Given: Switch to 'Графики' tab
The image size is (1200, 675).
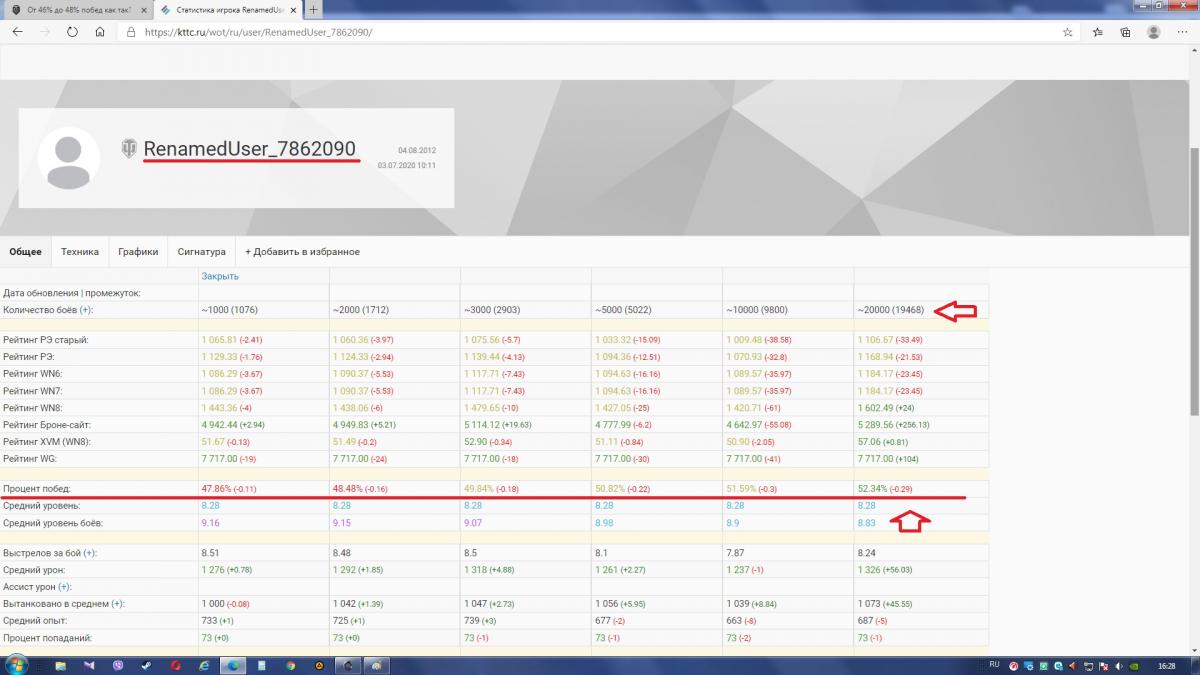Looking at the screenshot, I should point(138,252).
